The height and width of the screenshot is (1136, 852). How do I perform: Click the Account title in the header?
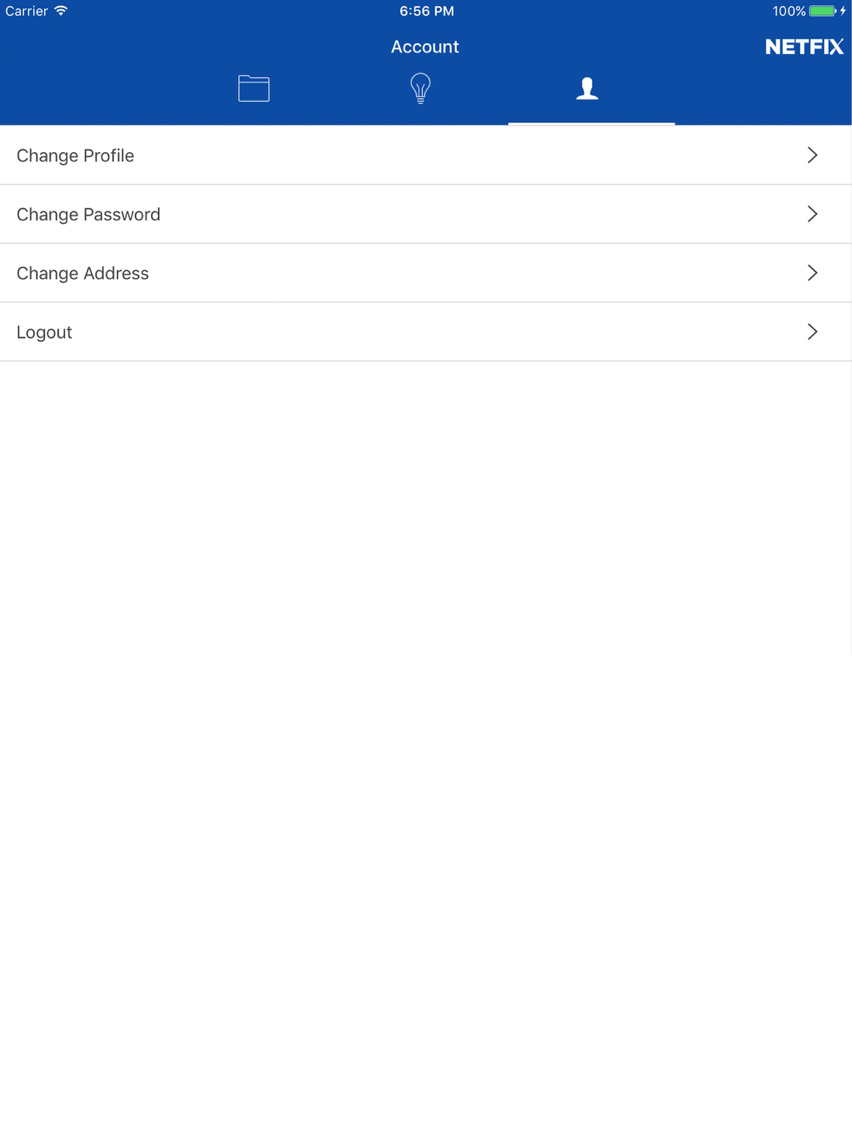pos(425,47)
